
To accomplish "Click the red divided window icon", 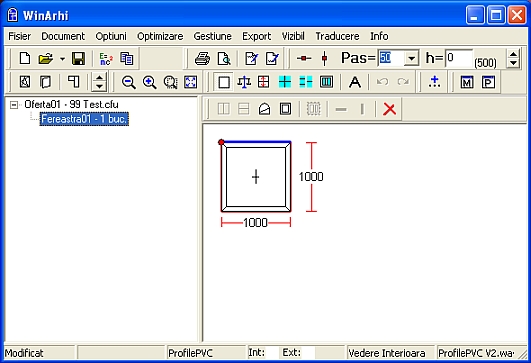I will tap(263, 82).
